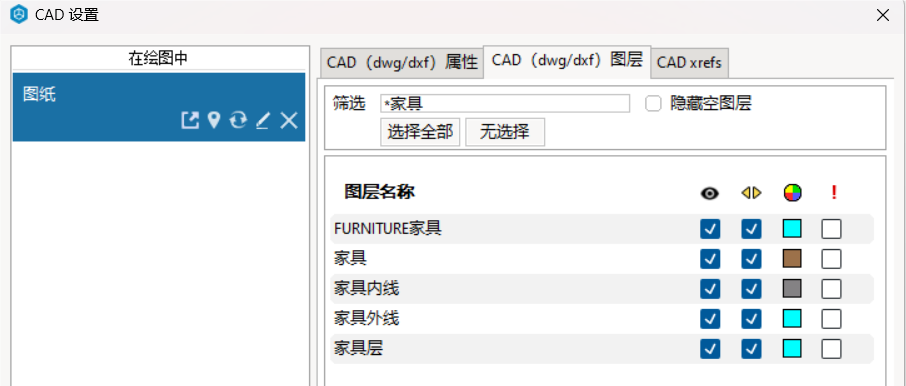Toggle visibility checkbox for 家具外线 layer

pos(710,318)
